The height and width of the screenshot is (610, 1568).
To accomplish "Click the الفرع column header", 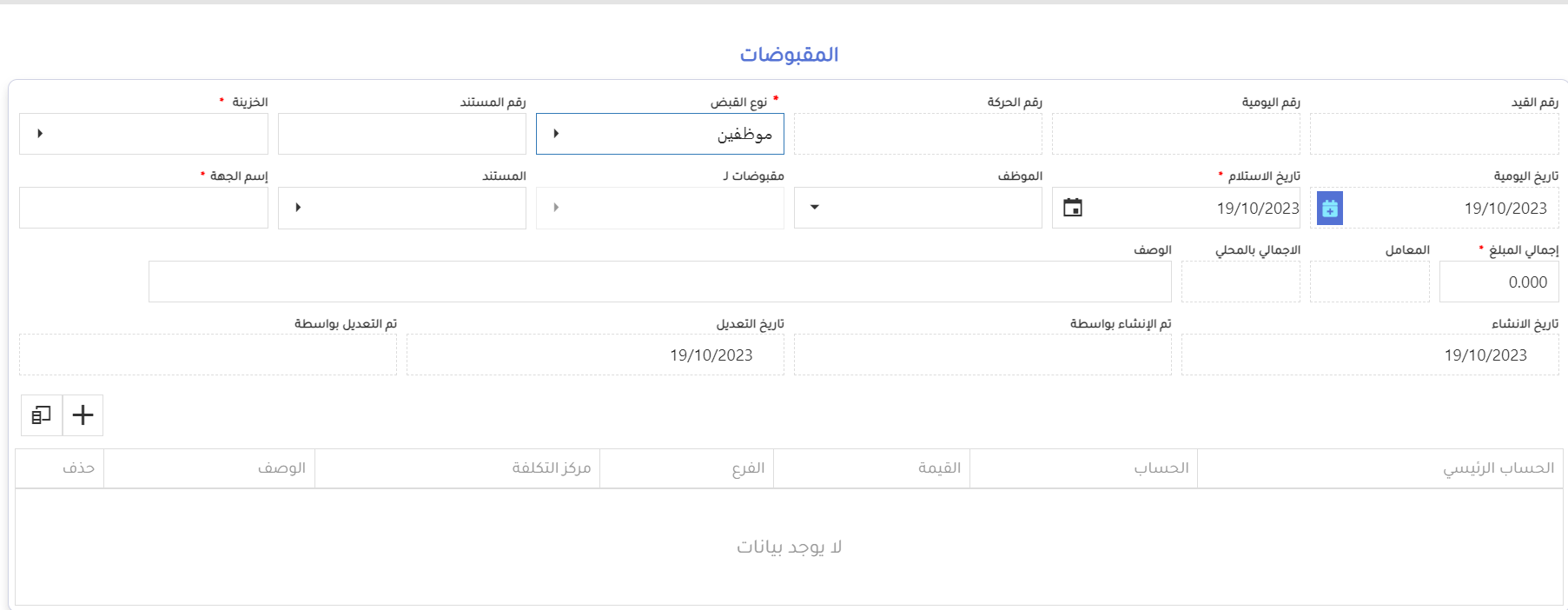I will (x=748, y=468).
